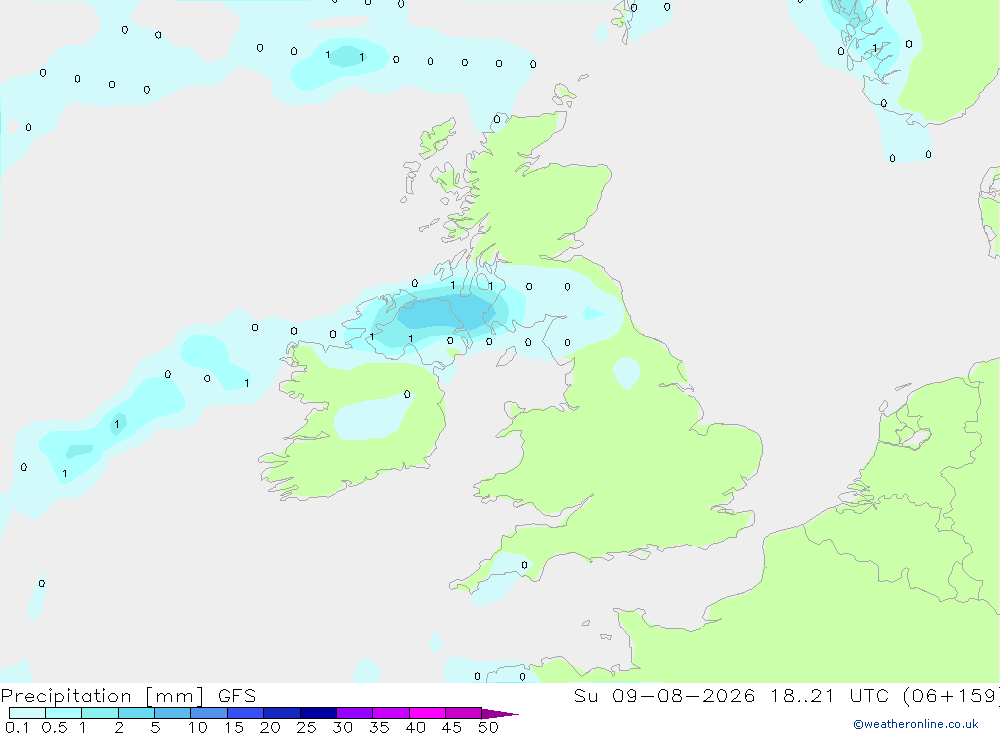Click the 0.5–1 mm legend color swatch
The image size is (1000, 733).
[x=64, y=713]
